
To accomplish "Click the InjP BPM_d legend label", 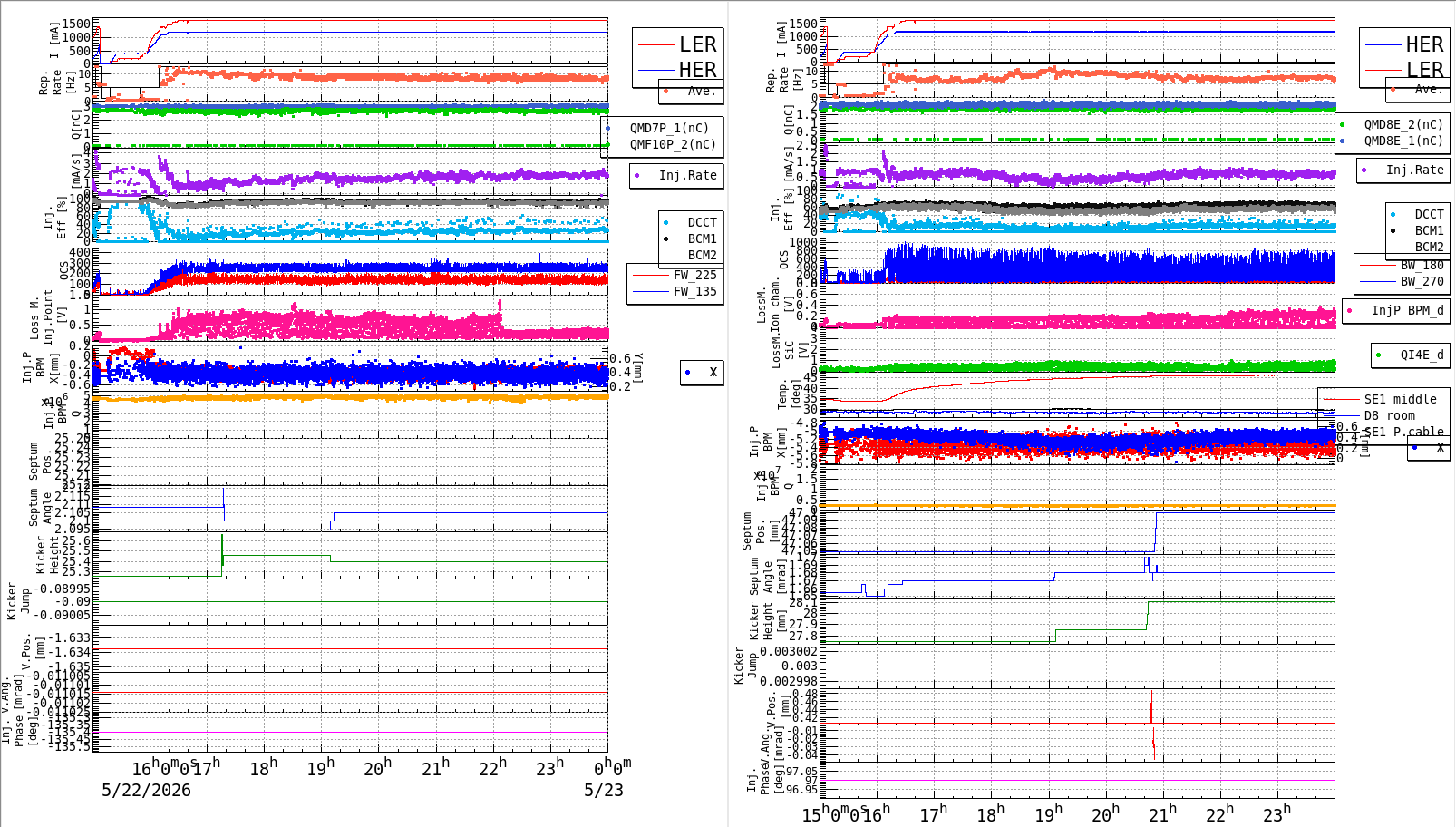I will point(1407,310).
